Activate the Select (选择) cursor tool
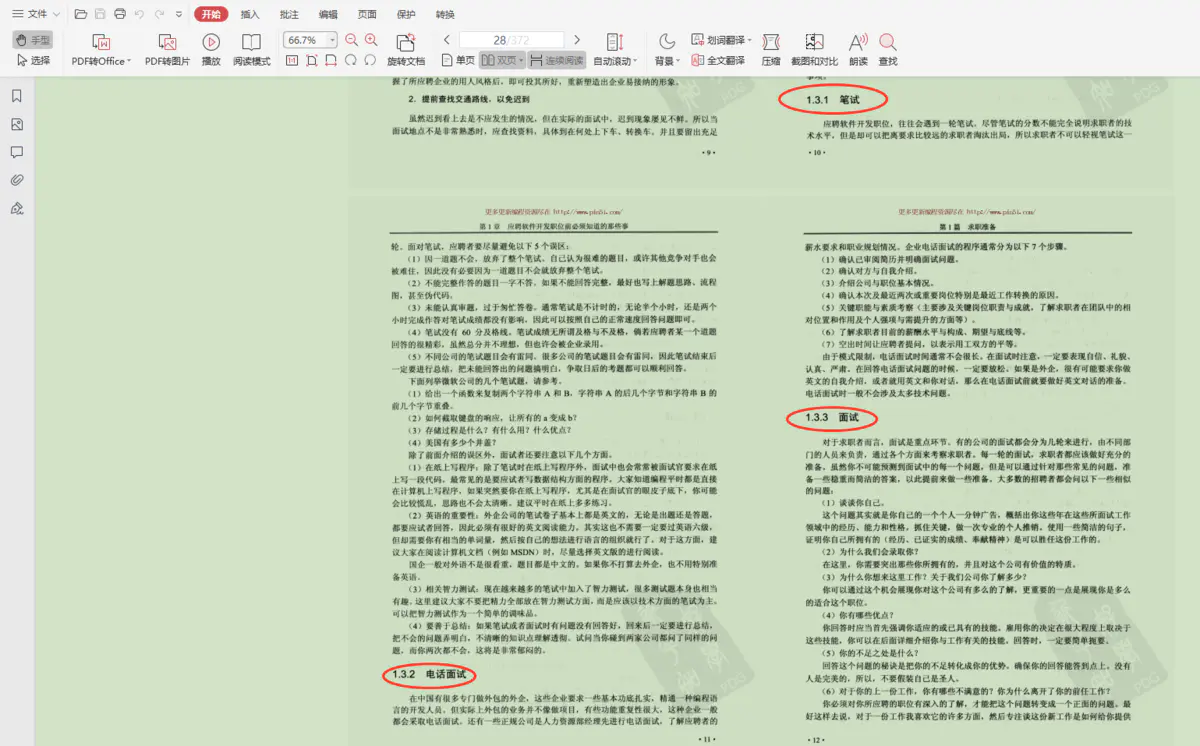This screenshot has width=1200, height=746. click(x=32, y=60)
